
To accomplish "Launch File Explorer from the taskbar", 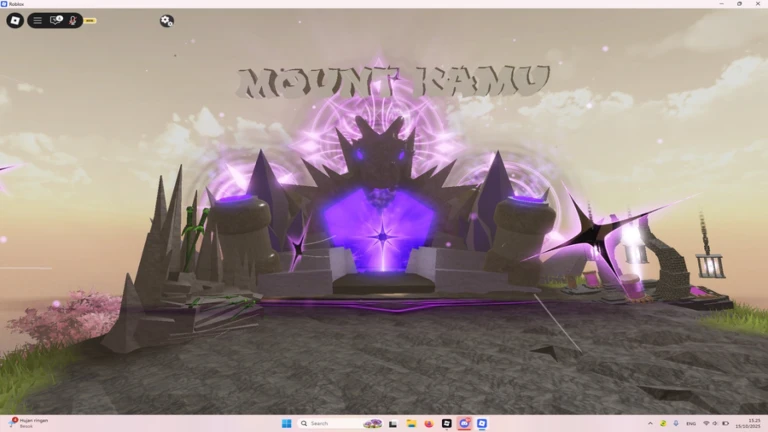I will (411, 423).
